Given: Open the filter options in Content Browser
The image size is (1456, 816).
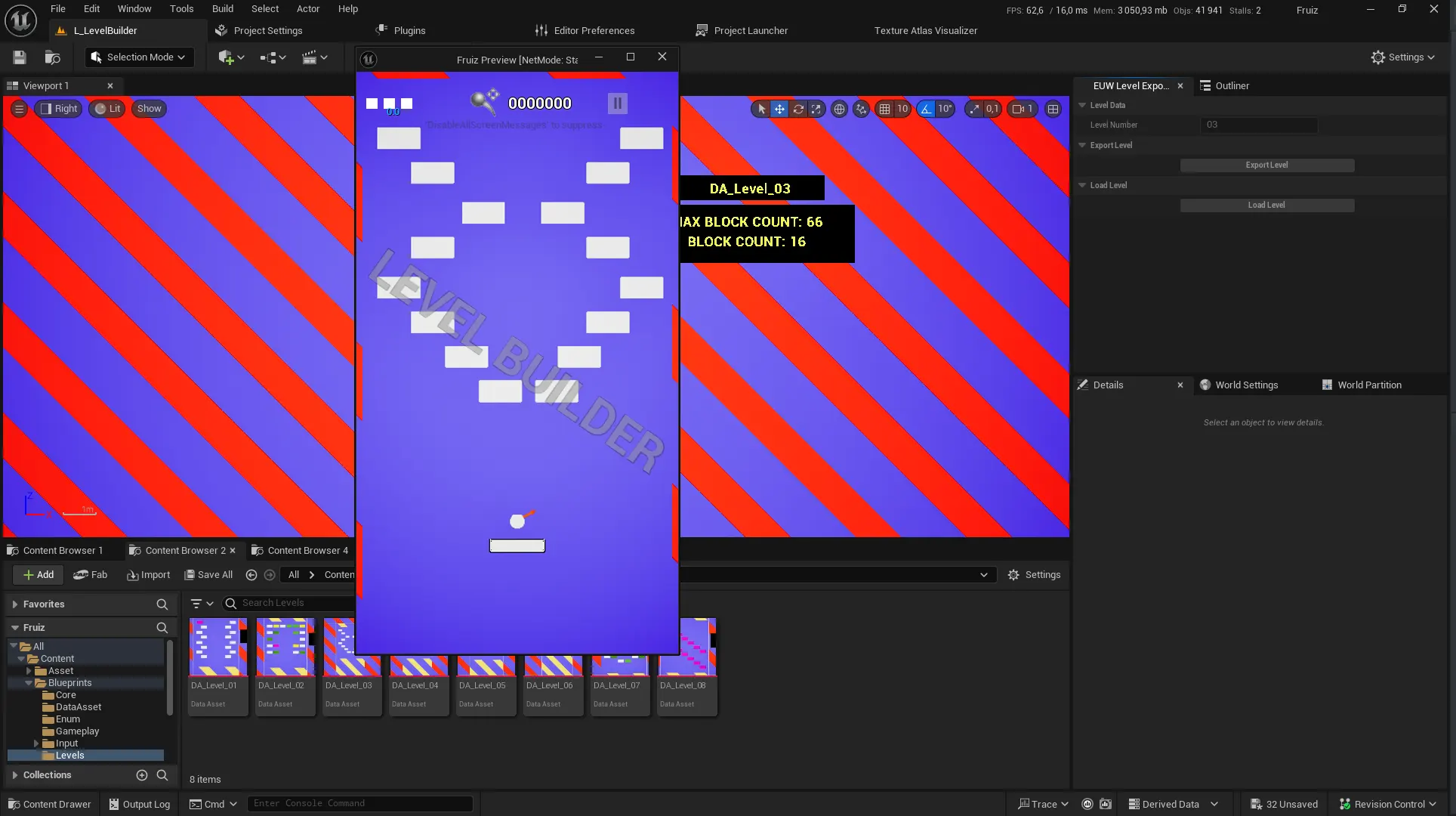Looking at the screenshot, I should [x=202, y=603].
